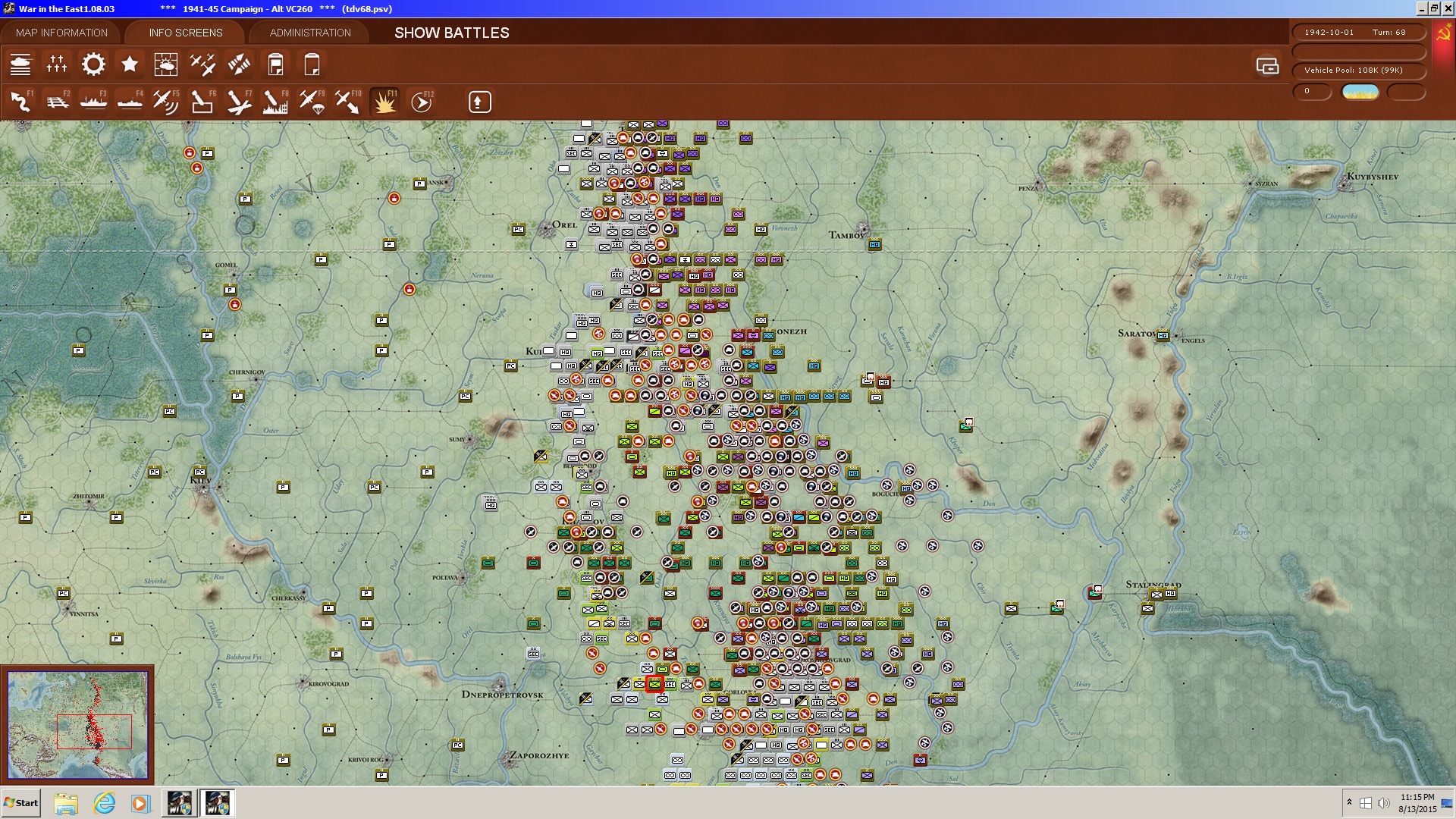Open the logistics report flag-document icon
Viewport: 1456px width, 819px height.
click(x=276, y=64)
